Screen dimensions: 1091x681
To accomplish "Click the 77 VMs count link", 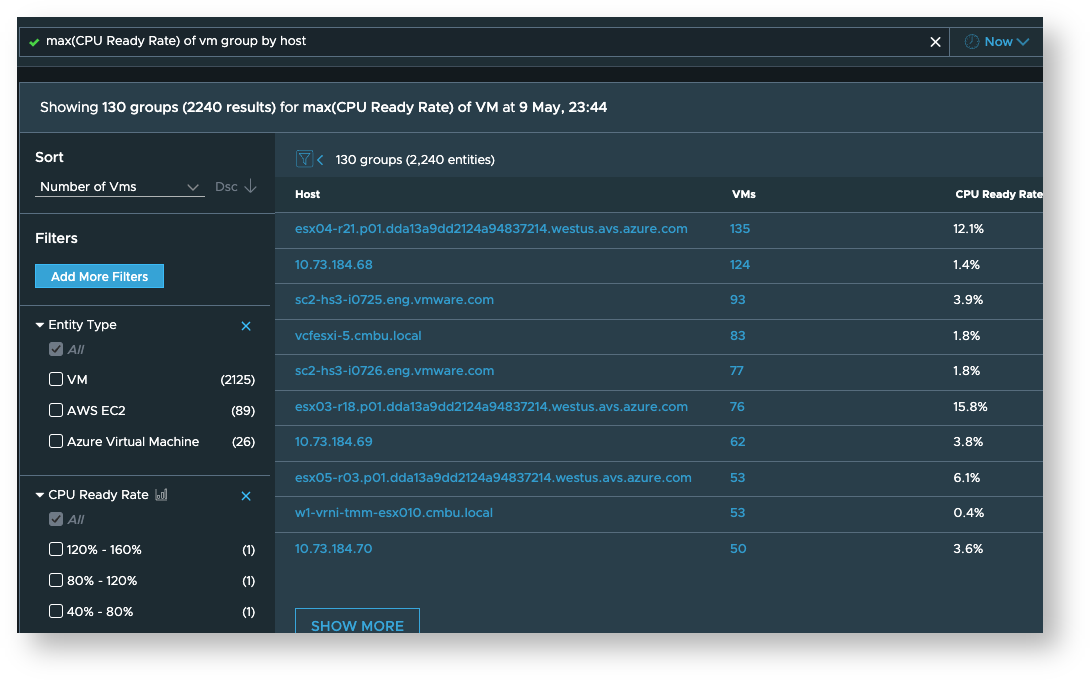I will tap(737, 371).
